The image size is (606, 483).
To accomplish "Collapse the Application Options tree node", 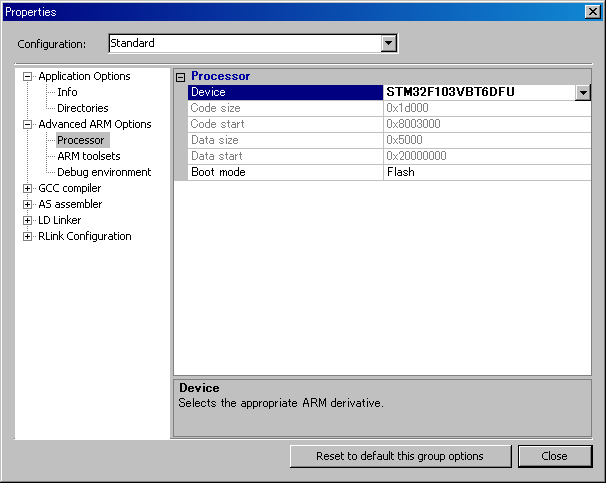I will [x=28, y=76].
